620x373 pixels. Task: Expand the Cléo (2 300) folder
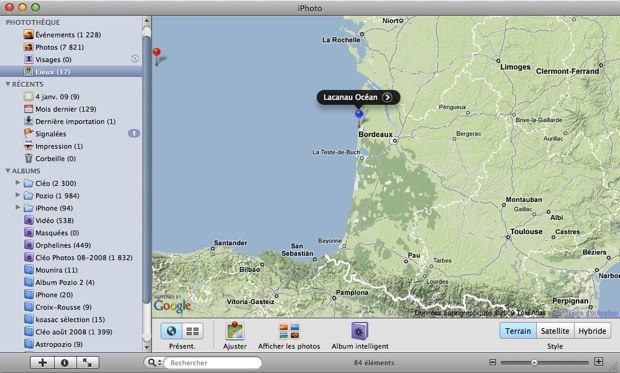coord(17,183)
